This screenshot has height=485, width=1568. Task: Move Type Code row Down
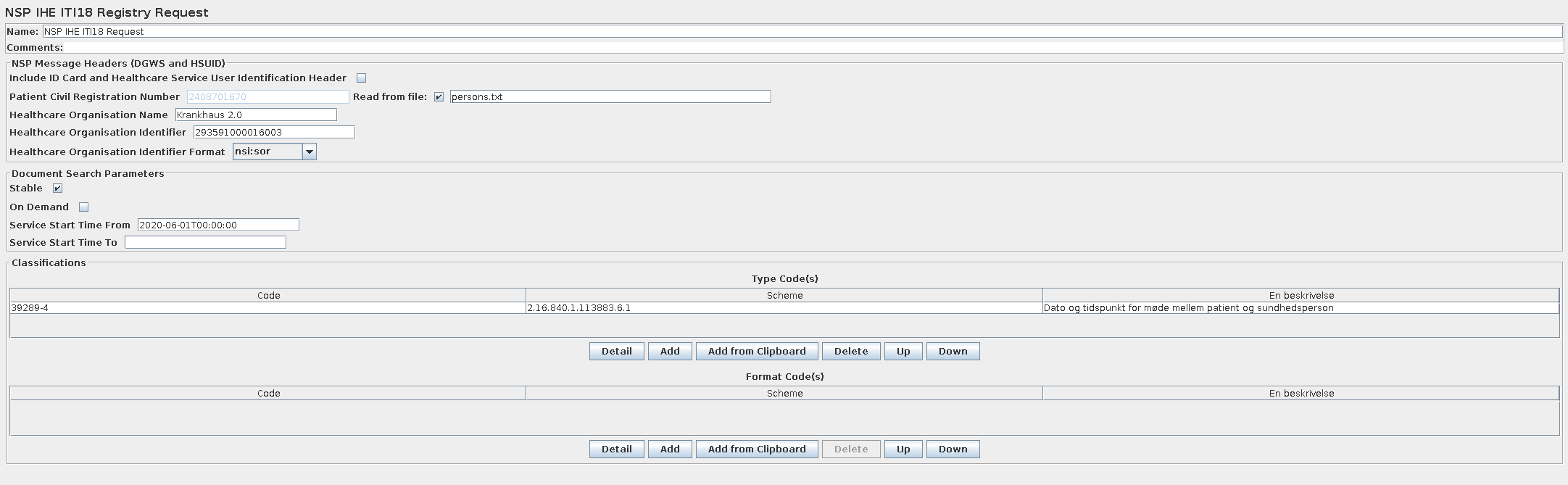click(953, 352)
